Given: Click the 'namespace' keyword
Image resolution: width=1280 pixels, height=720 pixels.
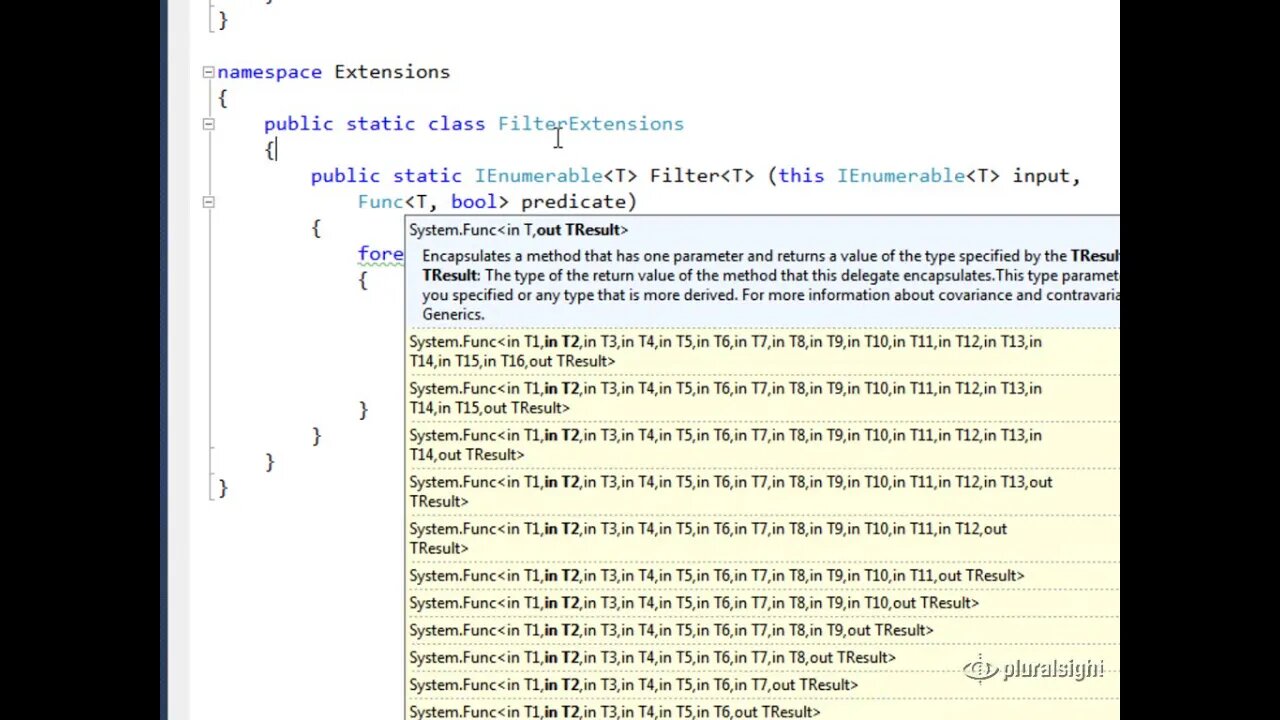Looking at the screenshot, I should pos(270,72).
